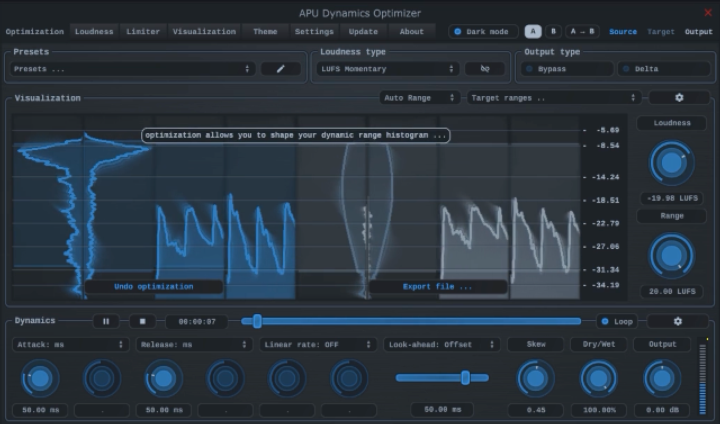Open the Linear rate: OFF dropdown

click(317, 345)
